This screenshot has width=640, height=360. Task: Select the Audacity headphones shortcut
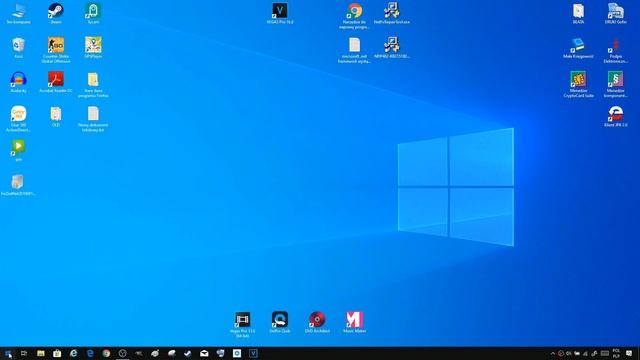[x=18, y=82]
